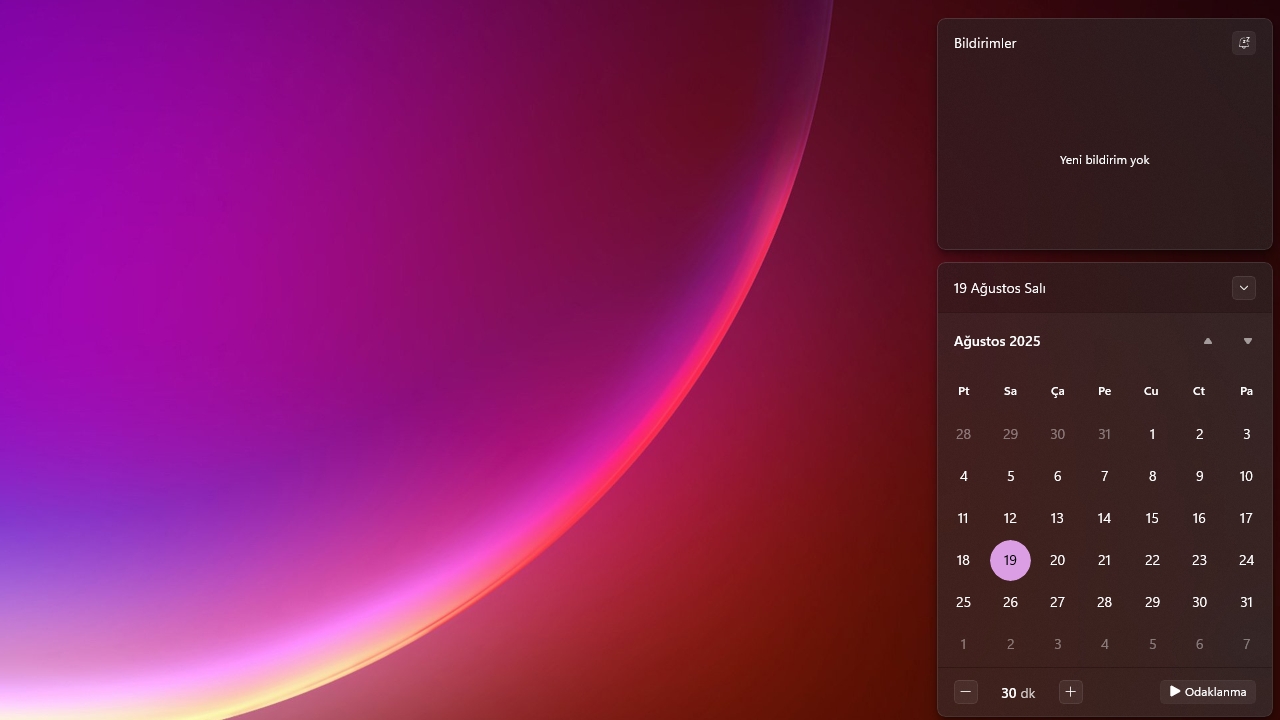The height and width of the screenshot is (720, 1280).
Task: Select August 1 in the calendar
Action: pos(1152,434)
